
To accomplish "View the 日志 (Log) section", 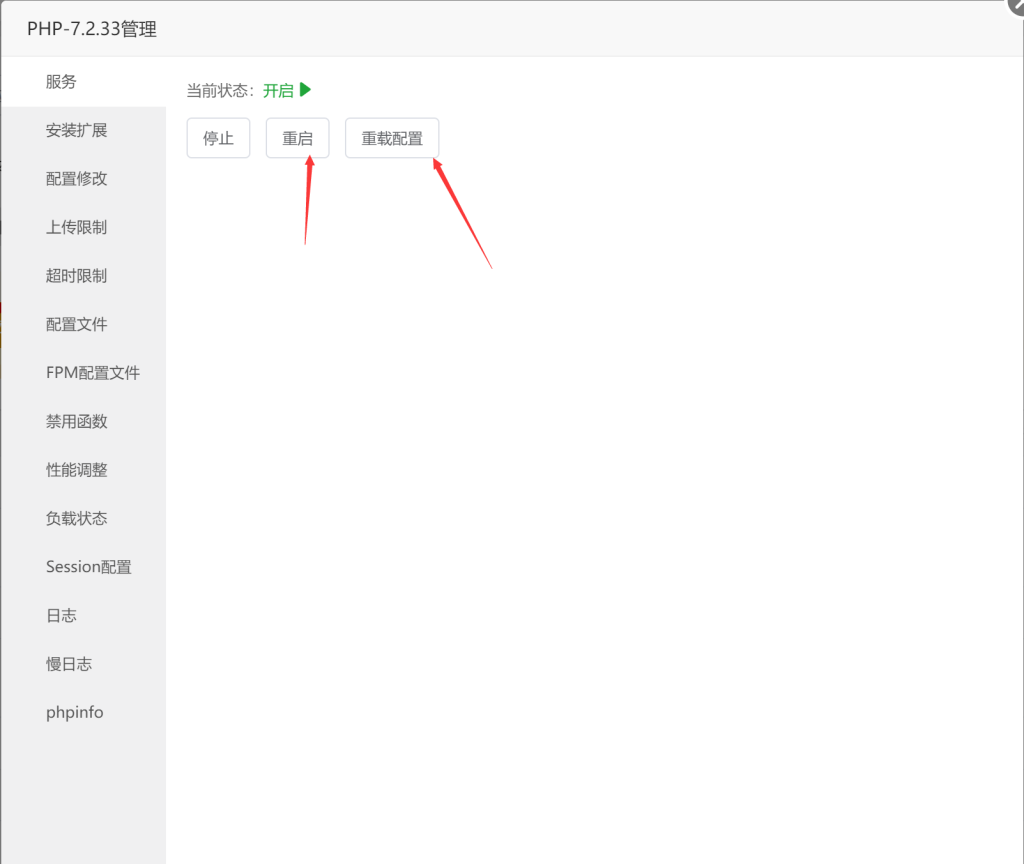I will click(62, 615).
